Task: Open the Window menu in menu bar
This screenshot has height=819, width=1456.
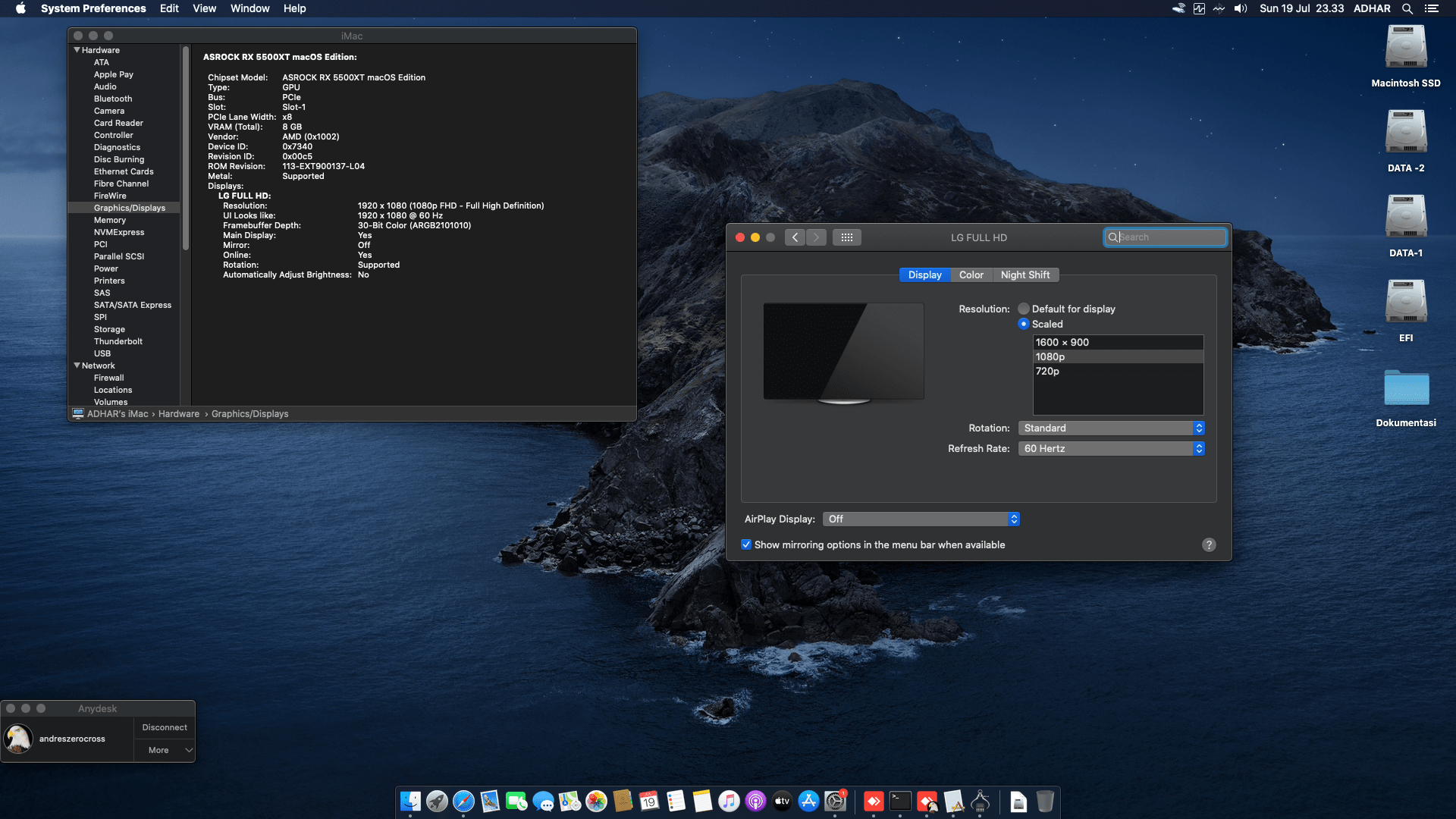Action: [249, 8]
